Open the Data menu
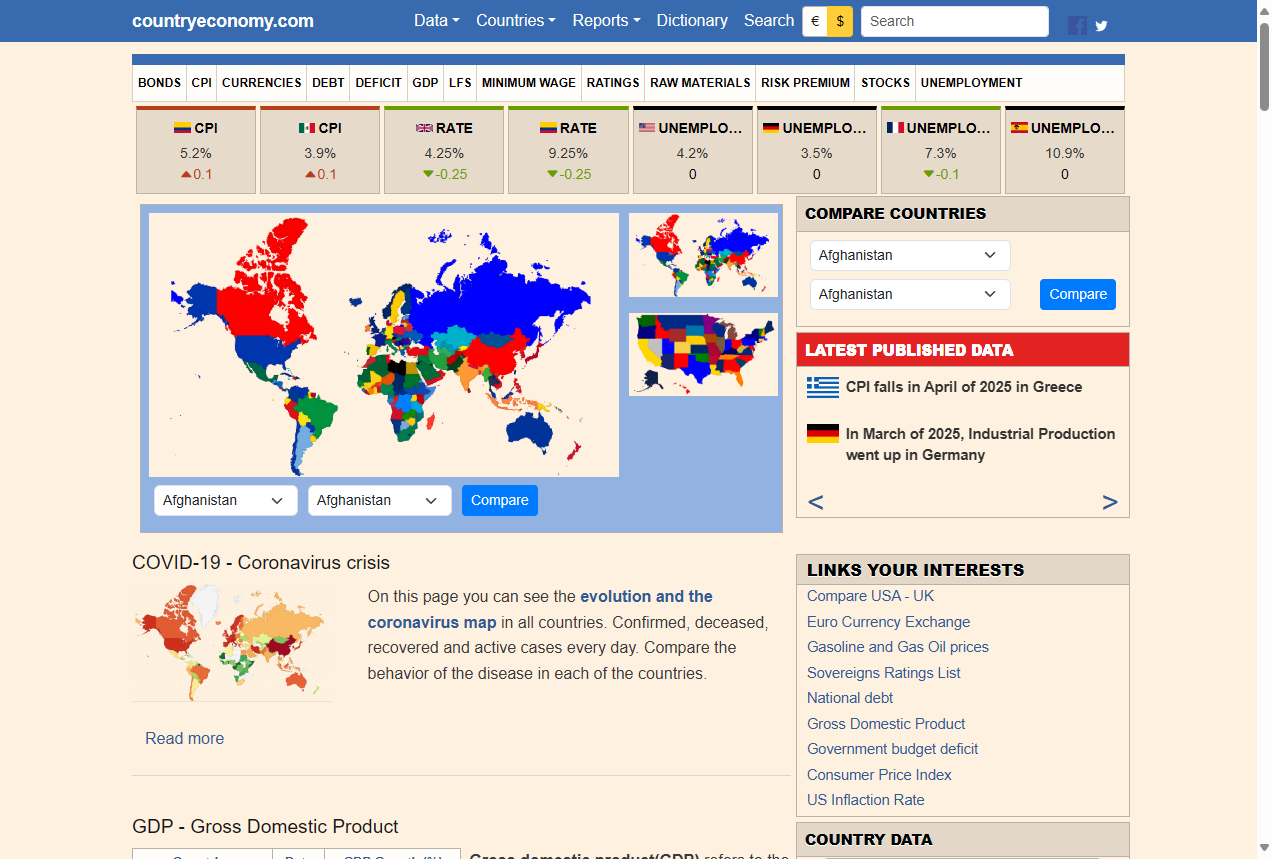The image size is (1272, 859). 437,20
